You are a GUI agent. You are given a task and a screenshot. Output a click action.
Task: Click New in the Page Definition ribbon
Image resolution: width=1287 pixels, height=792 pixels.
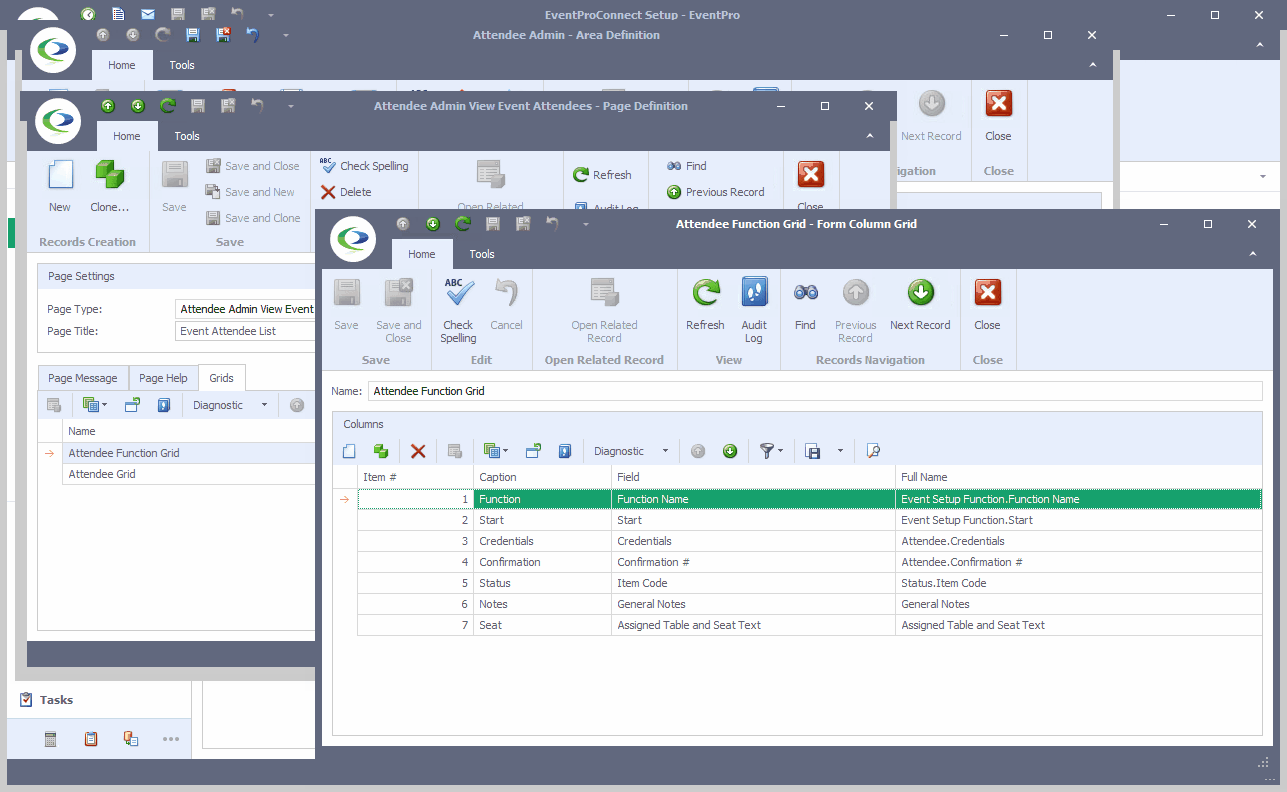click(x=60, y=187)
